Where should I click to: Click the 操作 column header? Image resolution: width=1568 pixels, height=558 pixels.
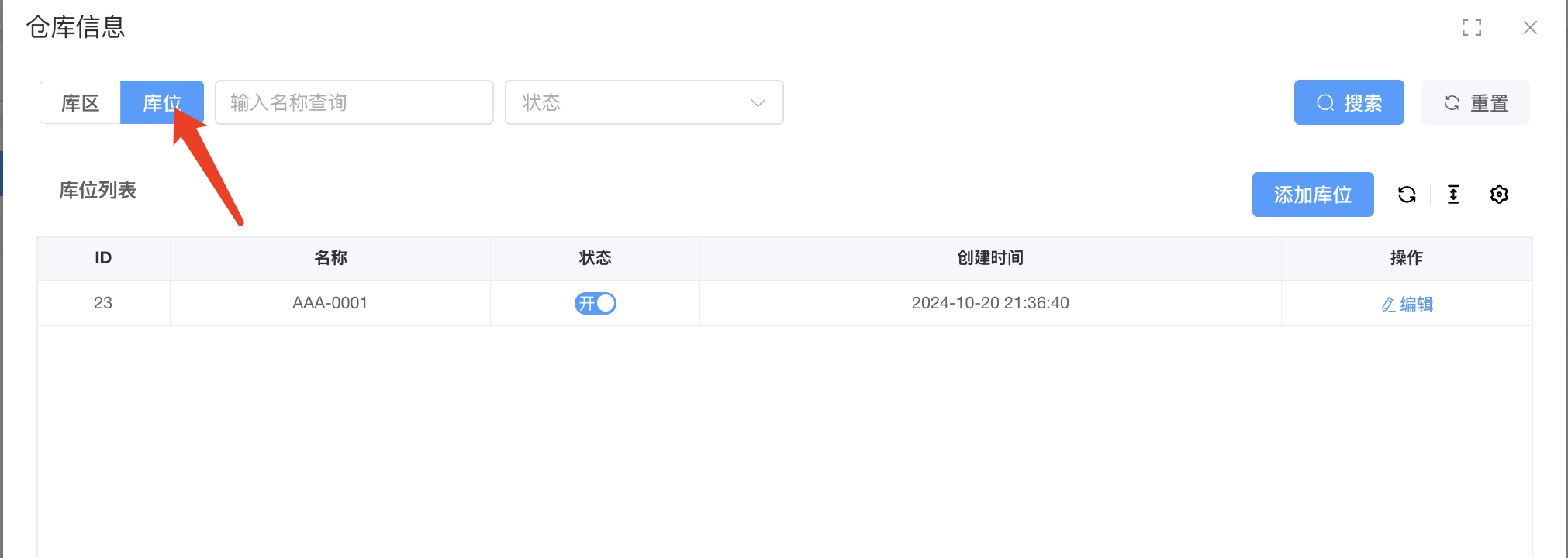coord(1406,258)
